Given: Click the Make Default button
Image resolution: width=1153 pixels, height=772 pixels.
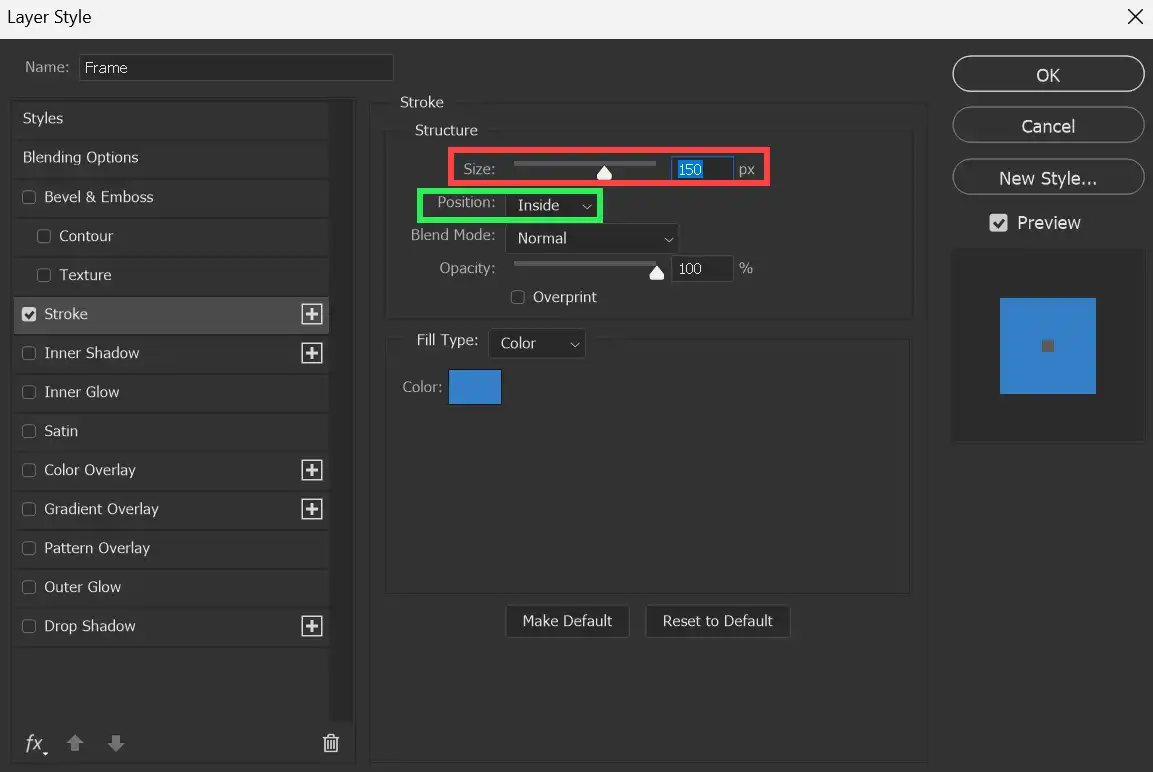Looking at the screenshot, I should coord(567,621).
